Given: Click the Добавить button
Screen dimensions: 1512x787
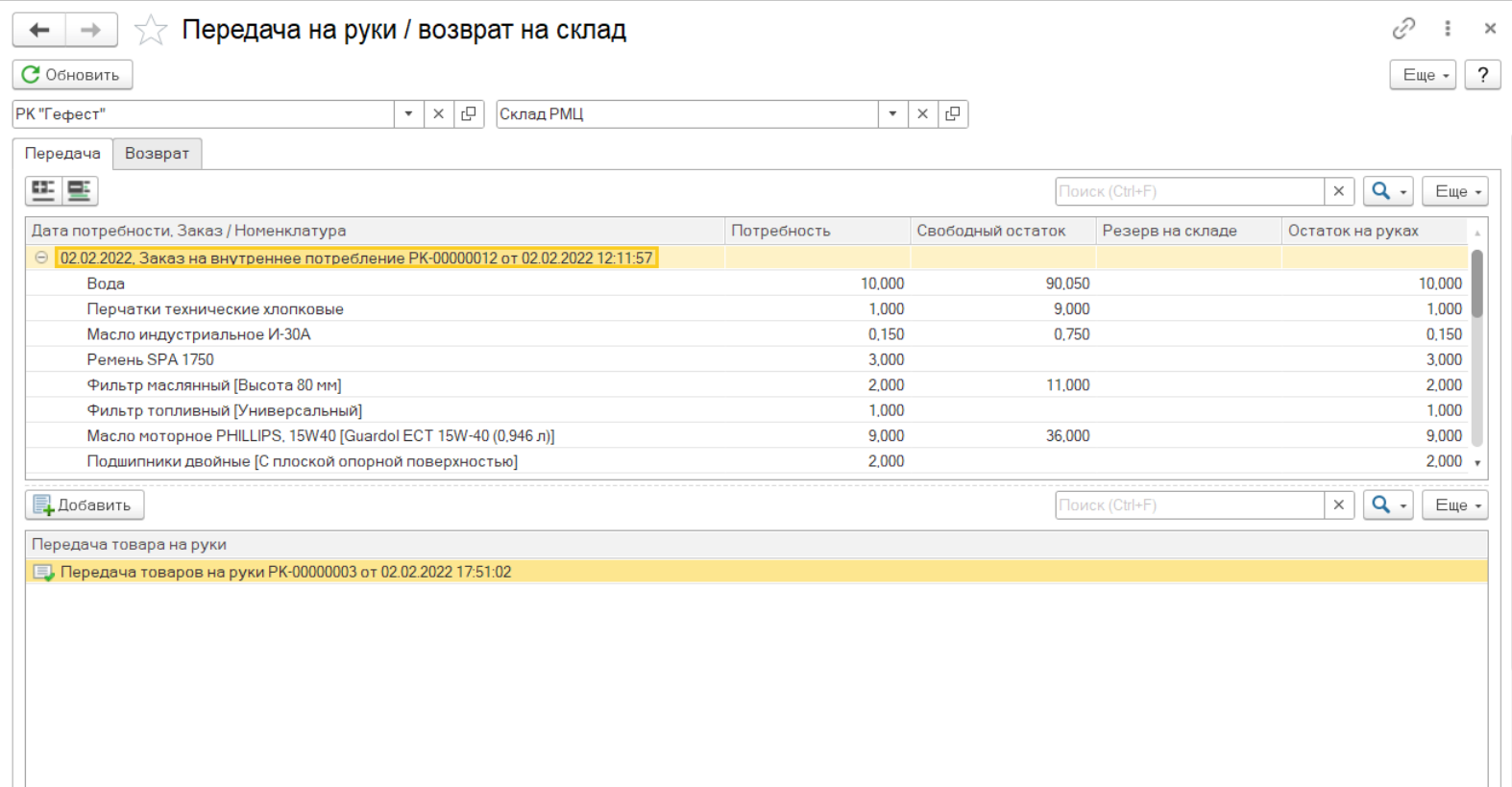Looking at the screenshot, I should click(x=85, y=505).
